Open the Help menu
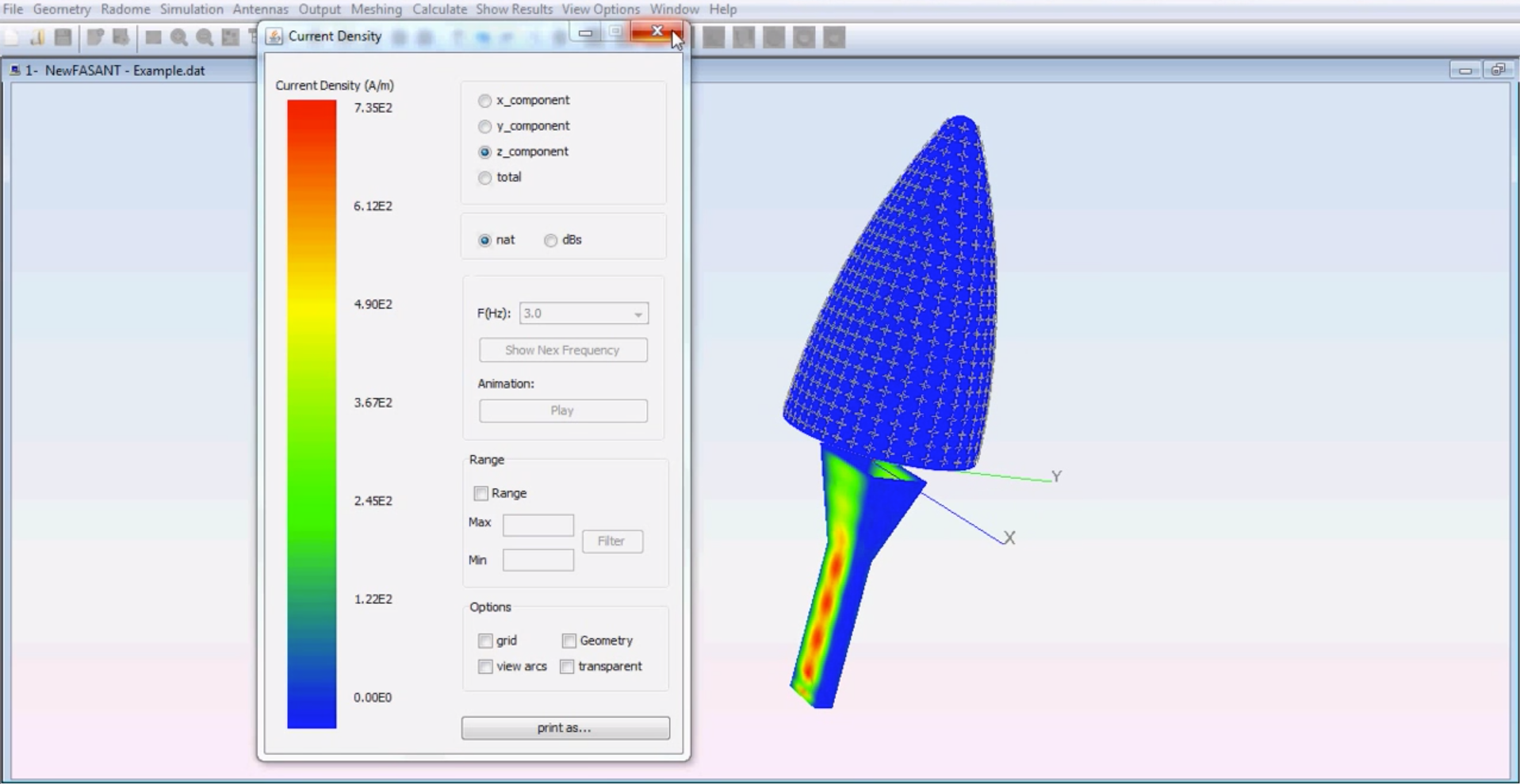This screenshot has height=784, width=1520. tap(722, 9)
